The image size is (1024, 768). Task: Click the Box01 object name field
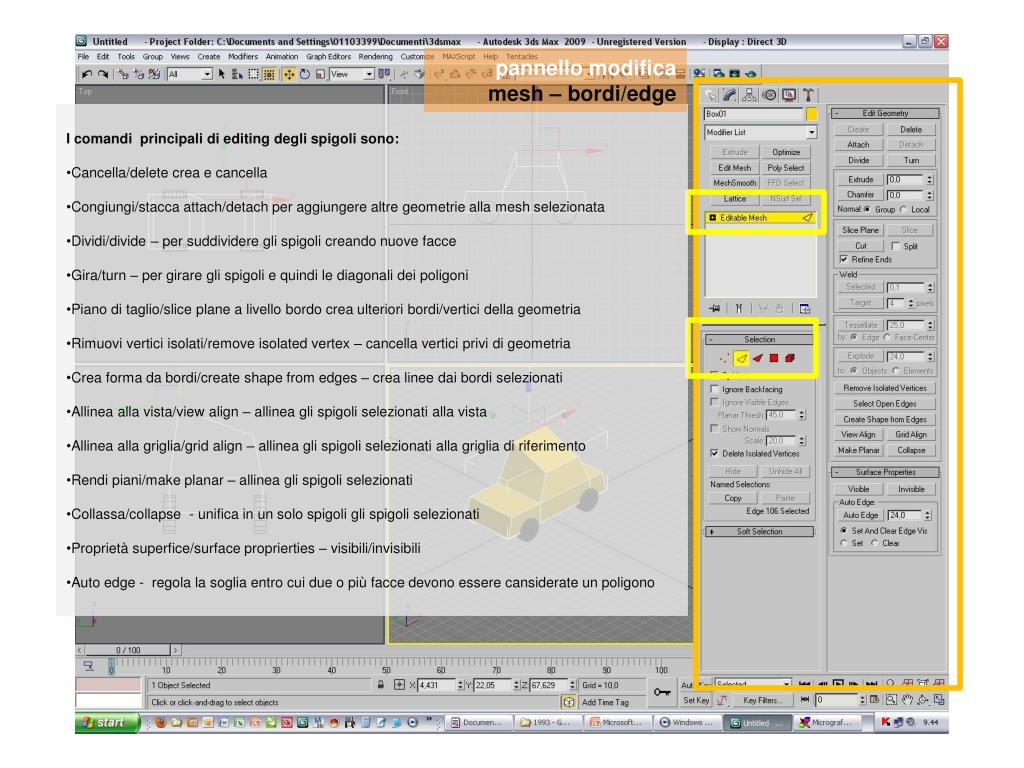(x=754, y=114)
